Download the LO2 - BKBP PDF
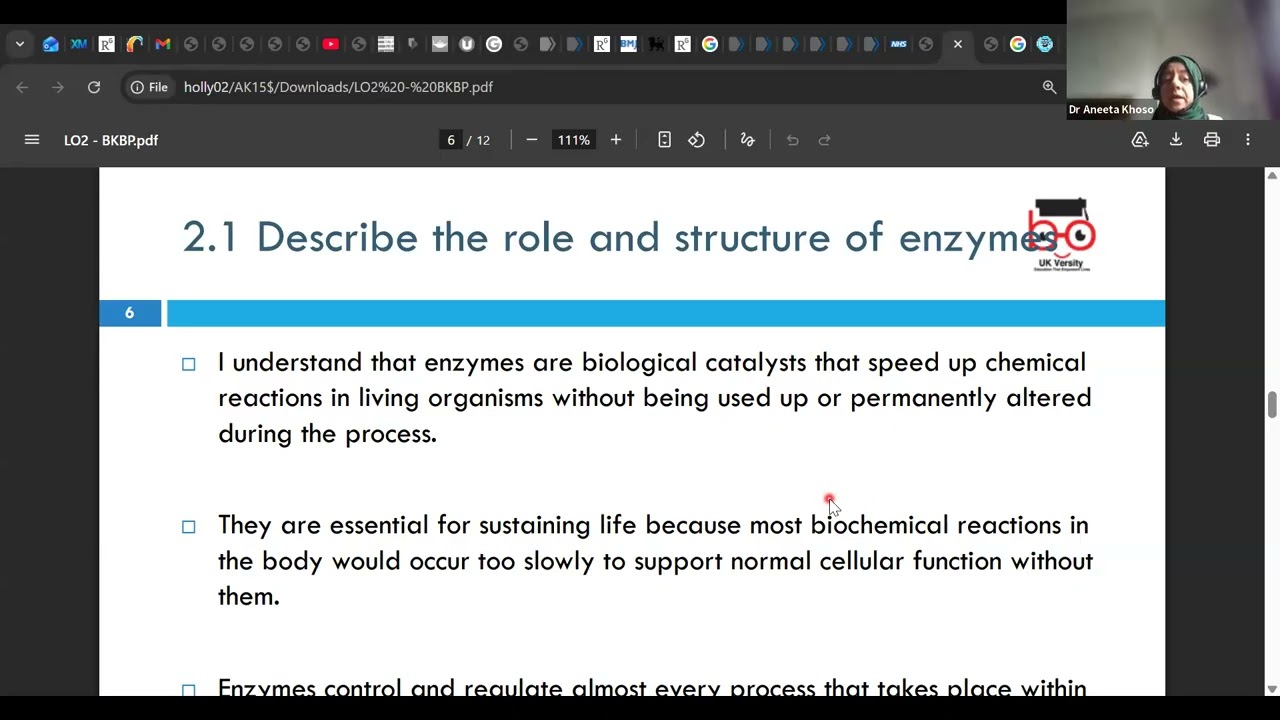The height and width of the screenshot is (720, 1280). tap(1176, 140)
